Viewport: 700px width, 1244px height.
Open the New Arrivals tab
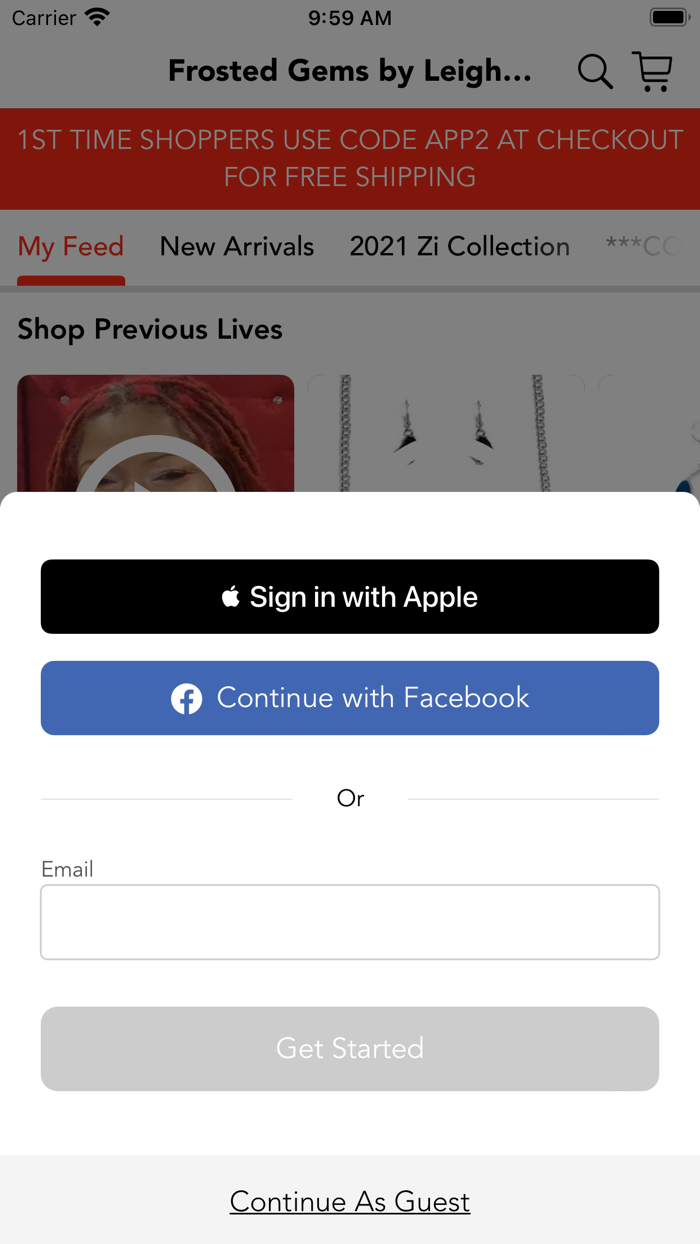pos(237,247)
